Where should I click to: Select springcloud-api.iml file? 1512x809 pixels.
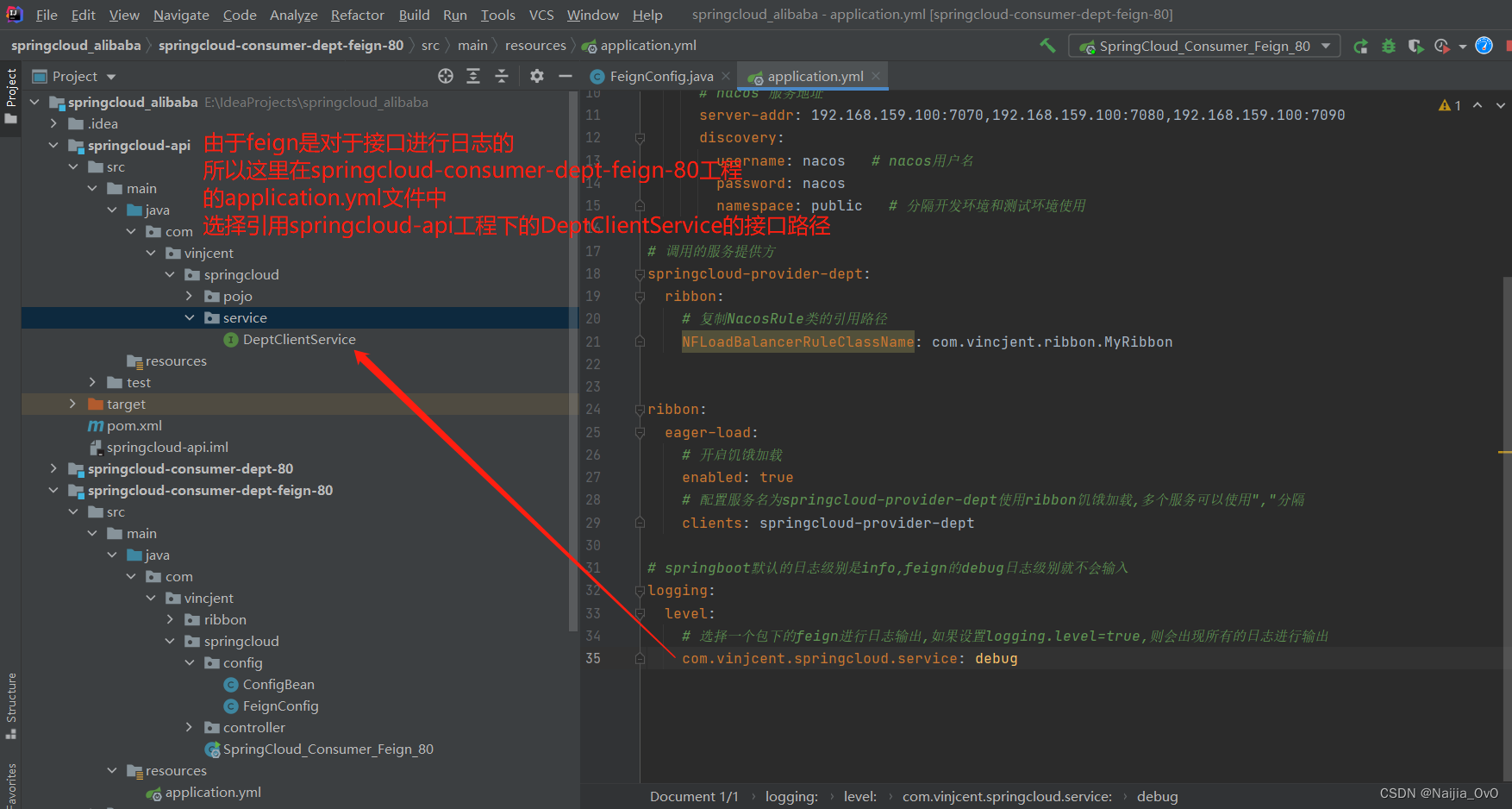(x=167, y=447)
